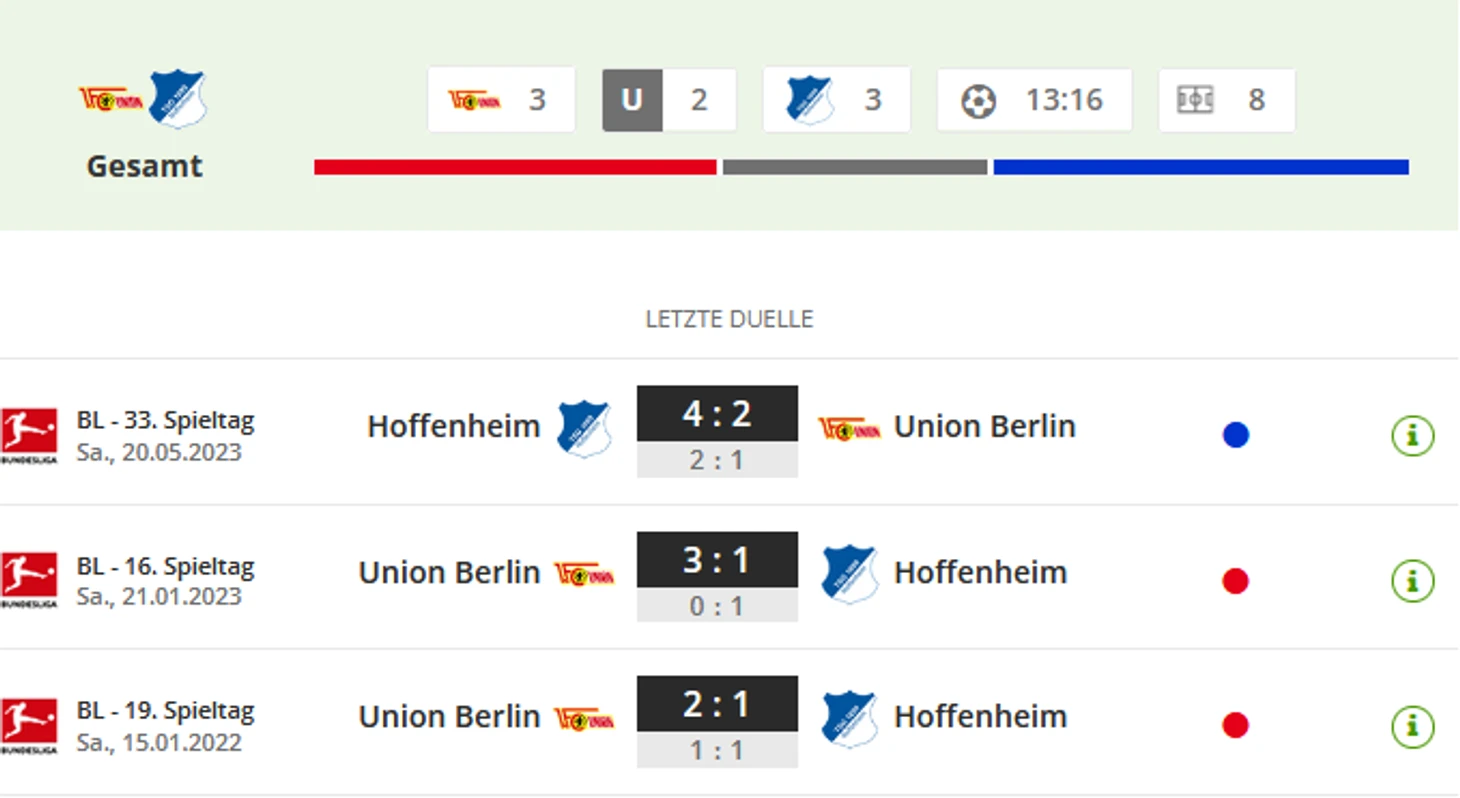Click info icon for Hoffenheim 4:2 match
The width and height of the screenshot is (1460, 798).
[x=1412, y=435]
